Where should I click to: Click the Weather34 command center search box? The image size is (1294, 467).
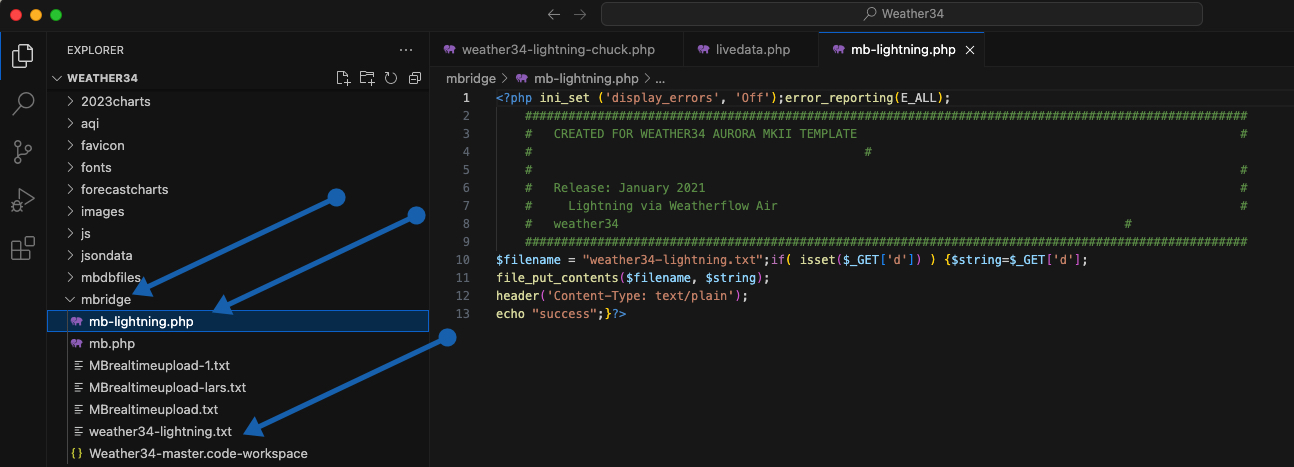tap(901, 14)
